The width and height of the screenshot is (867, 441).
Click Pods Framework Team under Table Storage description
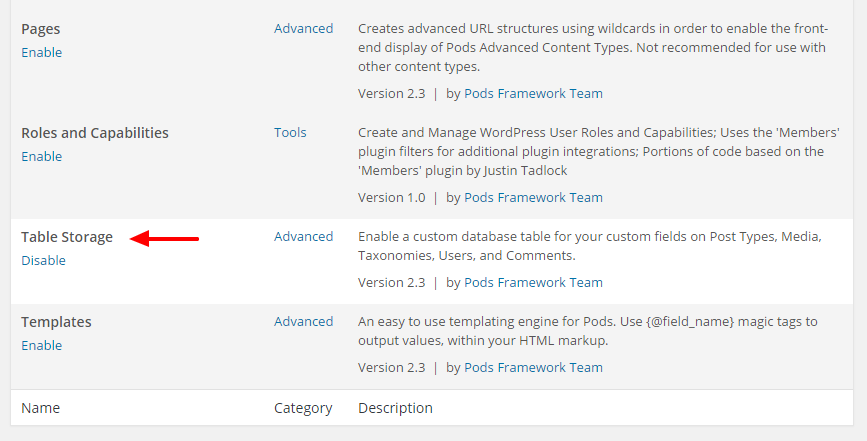tap(533, 282)
